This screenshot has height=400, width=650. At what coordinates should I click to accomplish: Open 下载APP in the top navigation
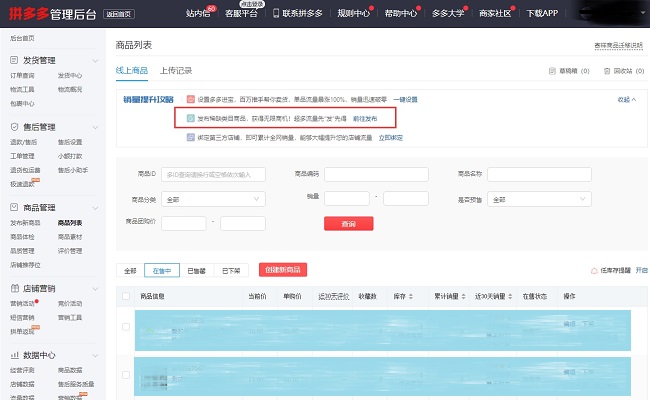coord(542,13)
